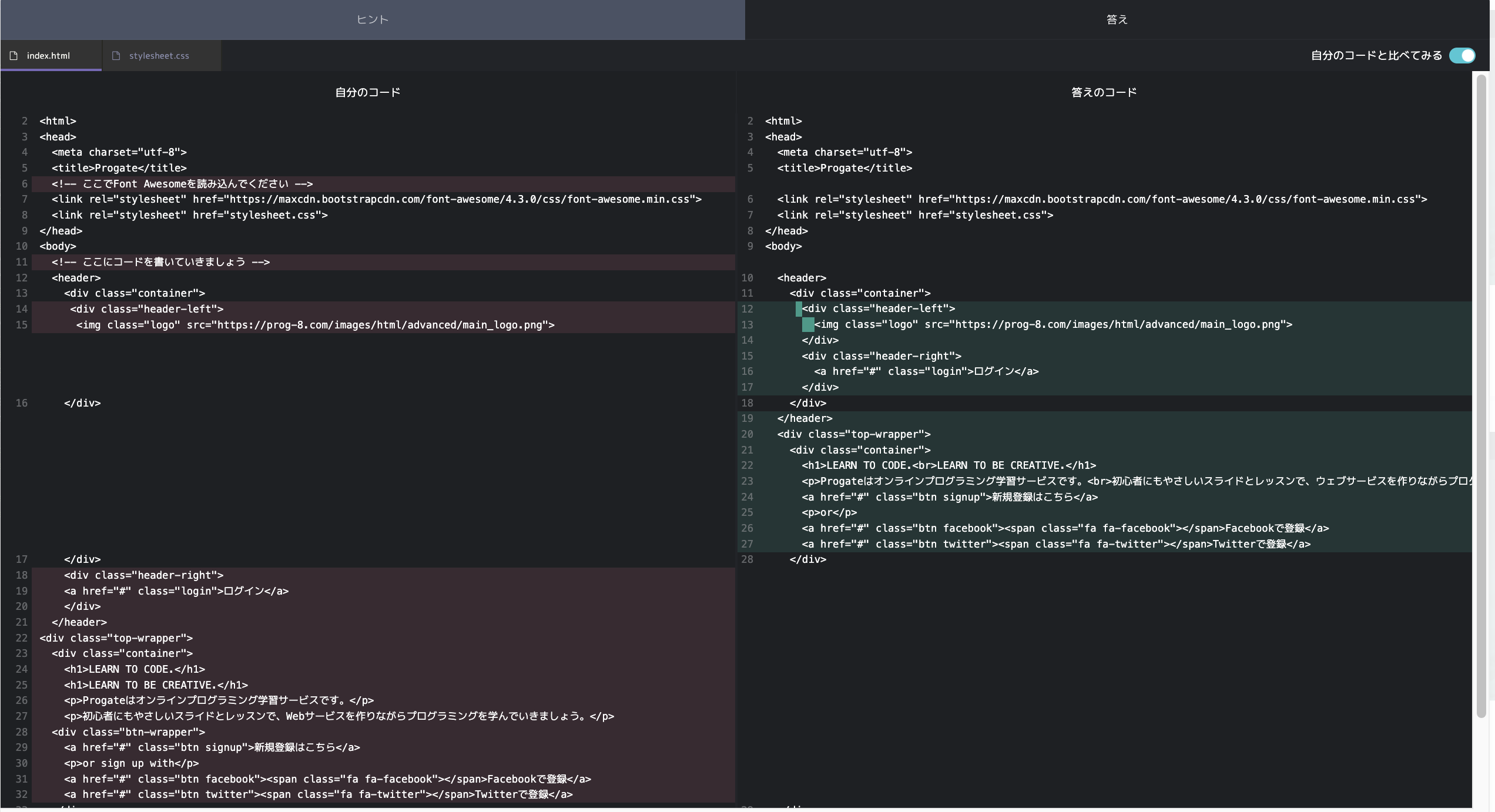This screenshot has height=812, width=1495.
Task: Switch to the stylesheet.css tab
Action: 159,55
